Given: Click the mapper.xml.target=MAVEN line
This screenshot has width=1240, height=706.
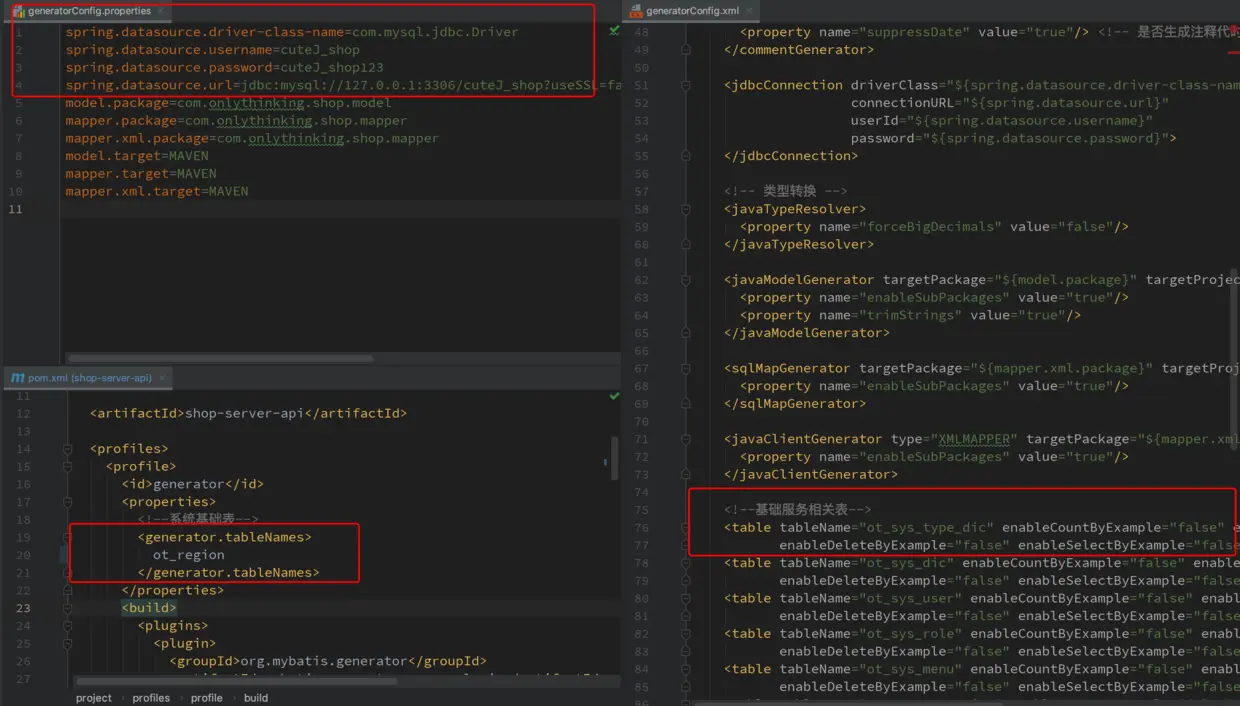Looking at the screenshot, I should [157, 191].
